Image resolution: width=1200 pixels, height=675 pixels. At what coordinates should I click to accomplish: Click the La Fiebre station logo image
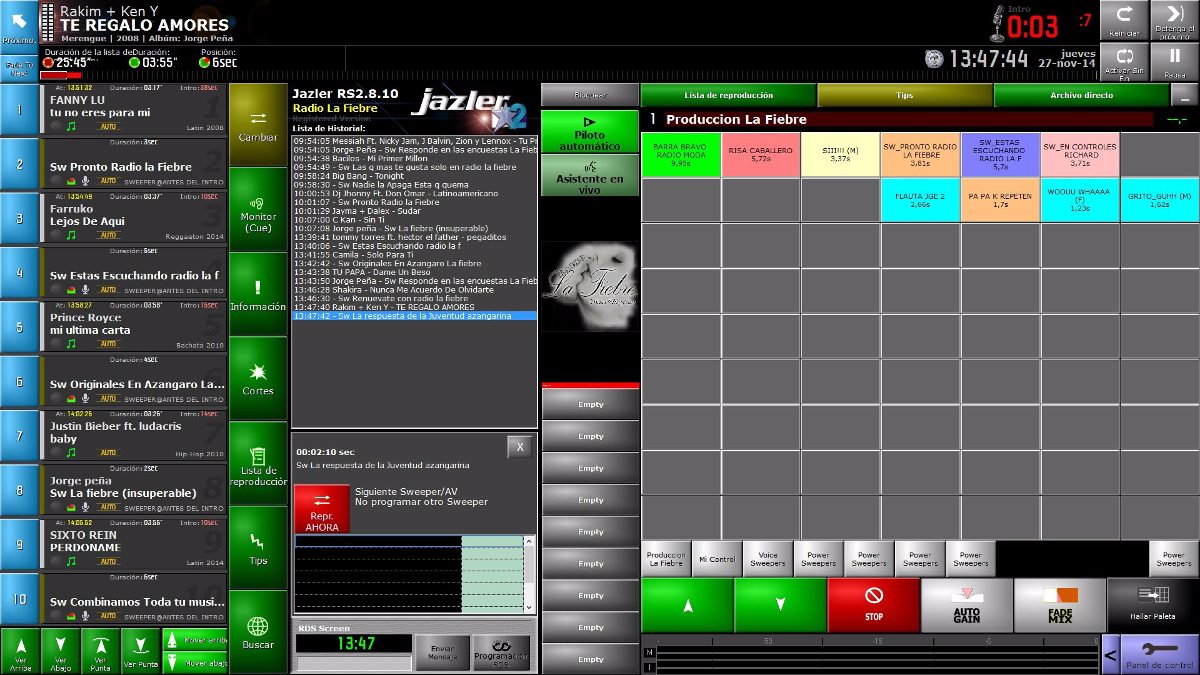[590, 286]
